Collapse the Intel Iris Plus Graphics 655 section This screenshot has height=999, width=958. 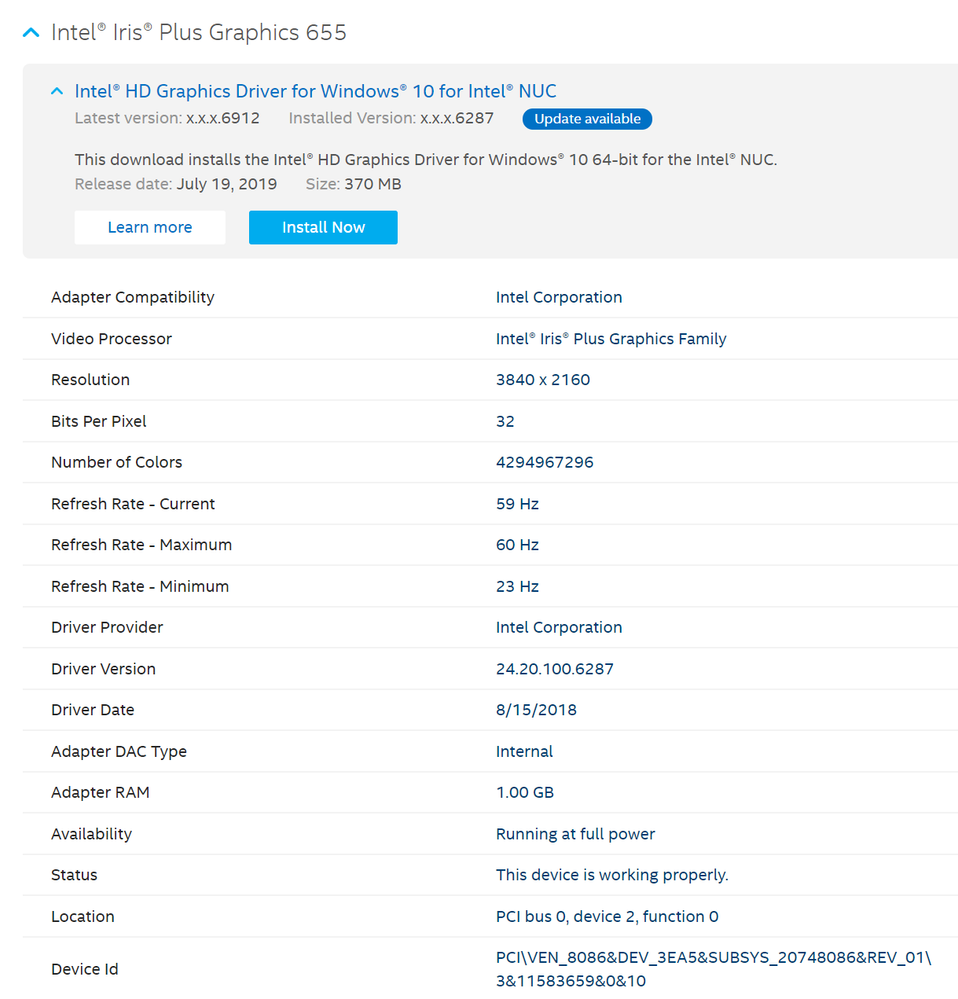click(31, 32)
